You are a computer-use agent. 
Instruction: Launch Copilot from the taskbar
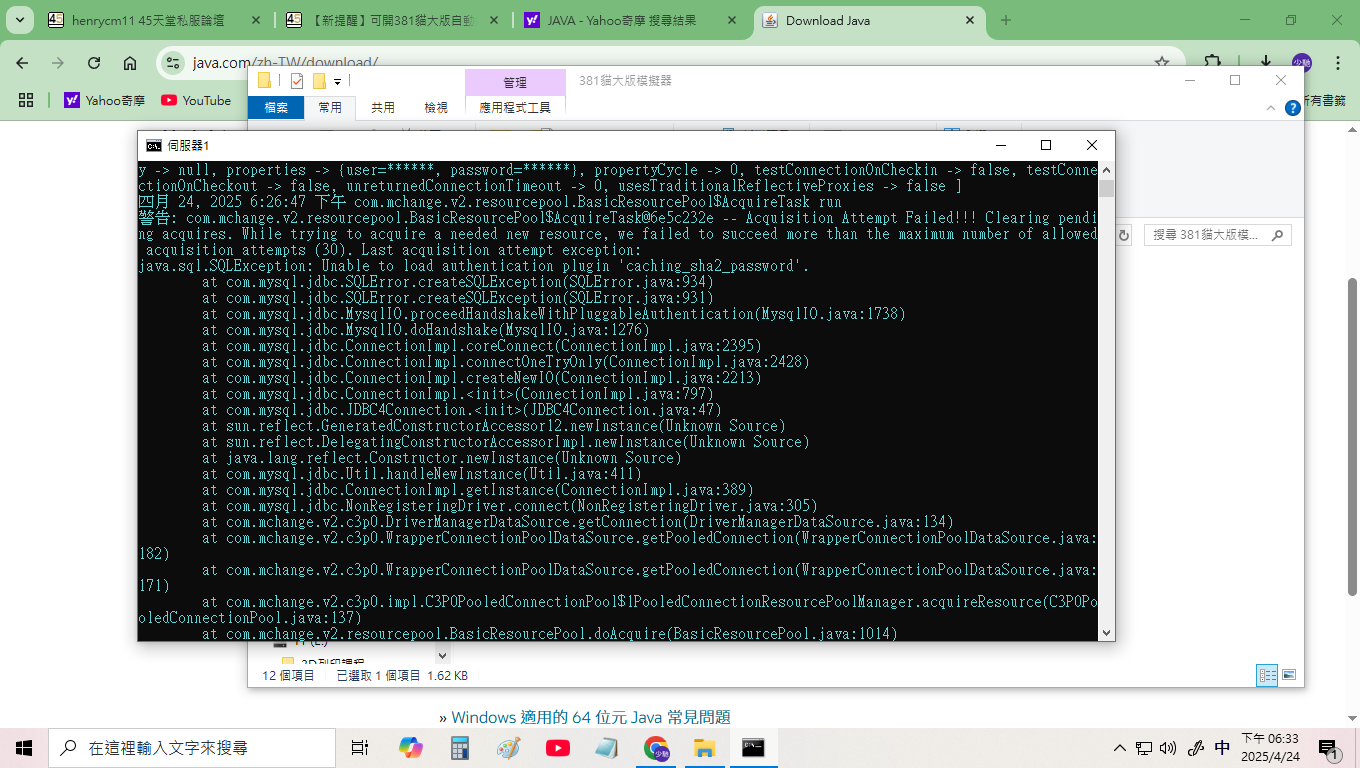tap(411, 747)
